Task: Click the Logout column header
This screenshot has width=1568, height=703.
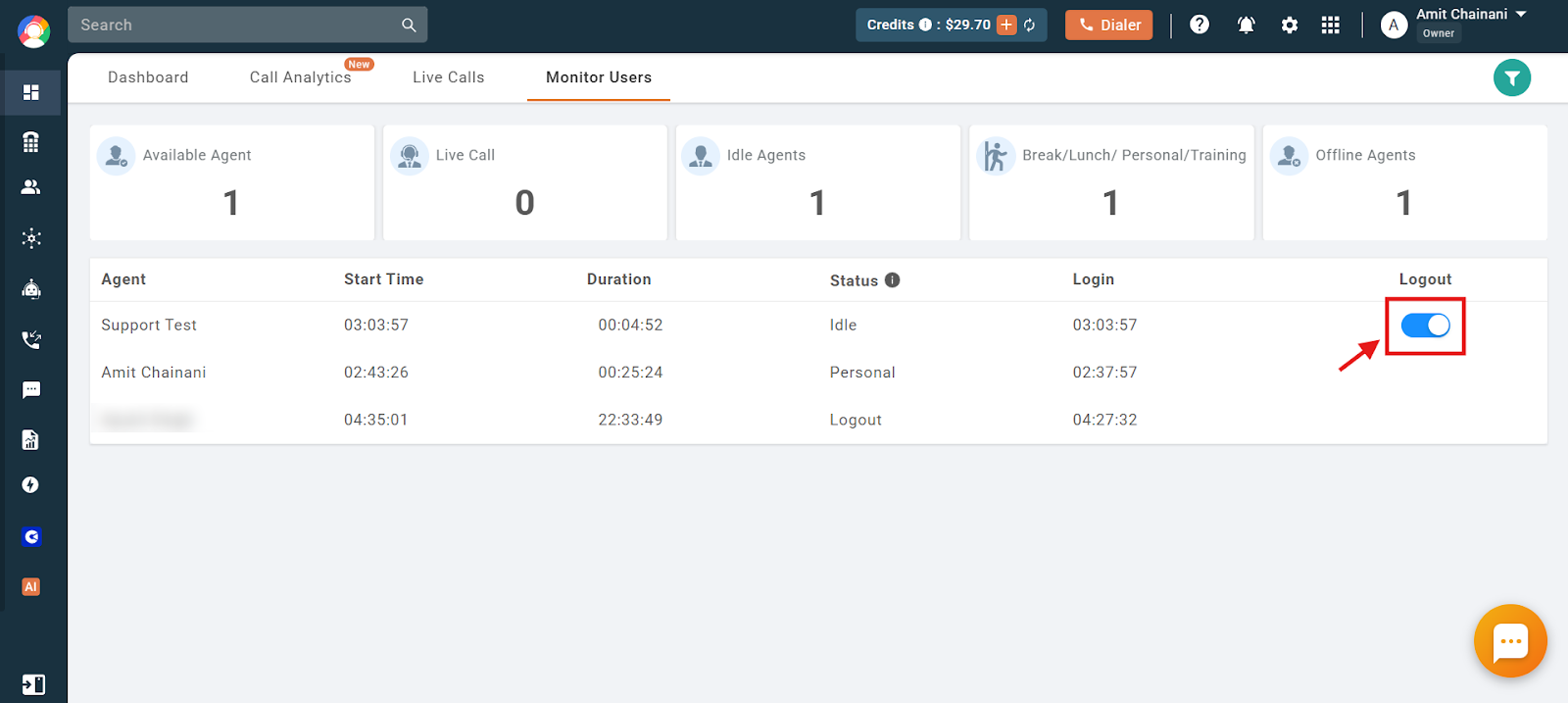Action: [1425, 279]
